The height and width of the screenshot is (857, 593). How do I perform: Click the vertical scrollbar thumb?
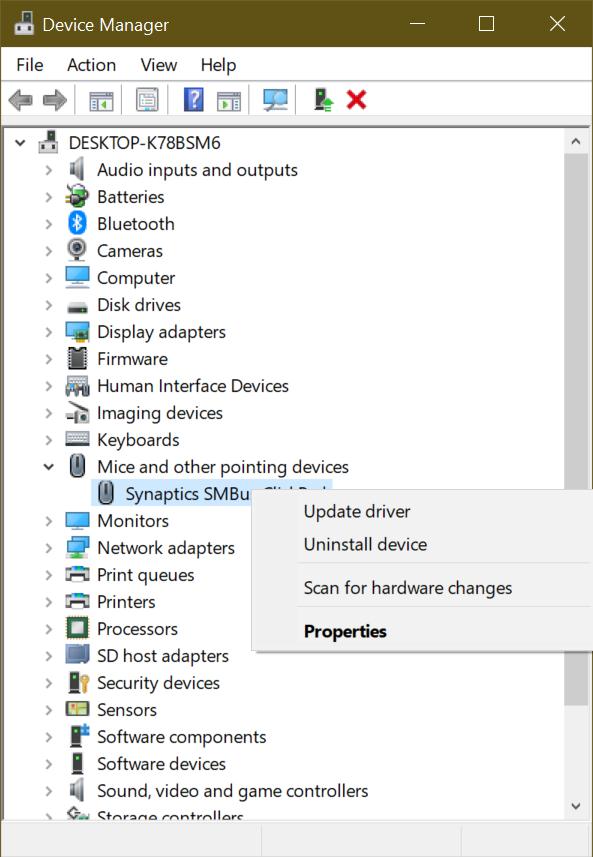point(576,429)
